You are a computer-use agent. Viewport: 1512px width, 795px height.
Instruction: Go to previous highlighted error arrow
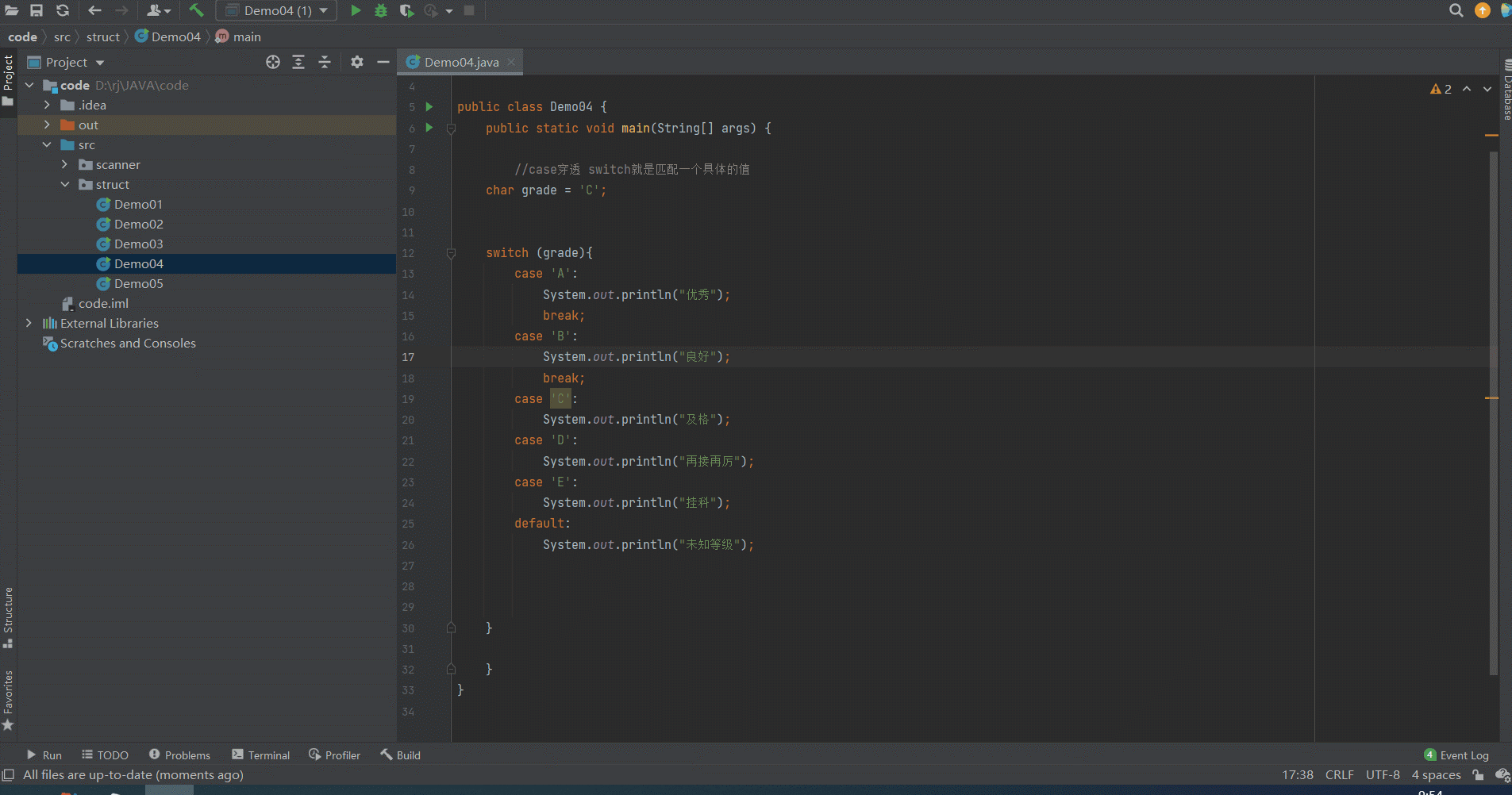[1467, 89]
